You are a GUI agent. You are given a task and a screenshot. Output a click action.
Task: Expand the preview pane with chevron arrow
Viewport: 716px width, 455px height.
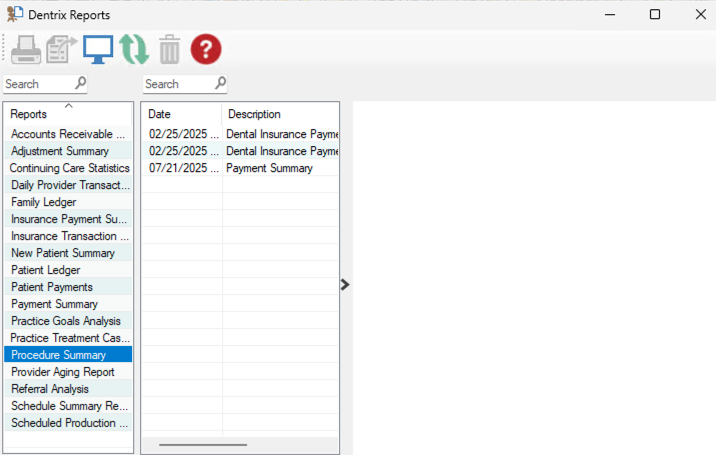pos(345,285)
